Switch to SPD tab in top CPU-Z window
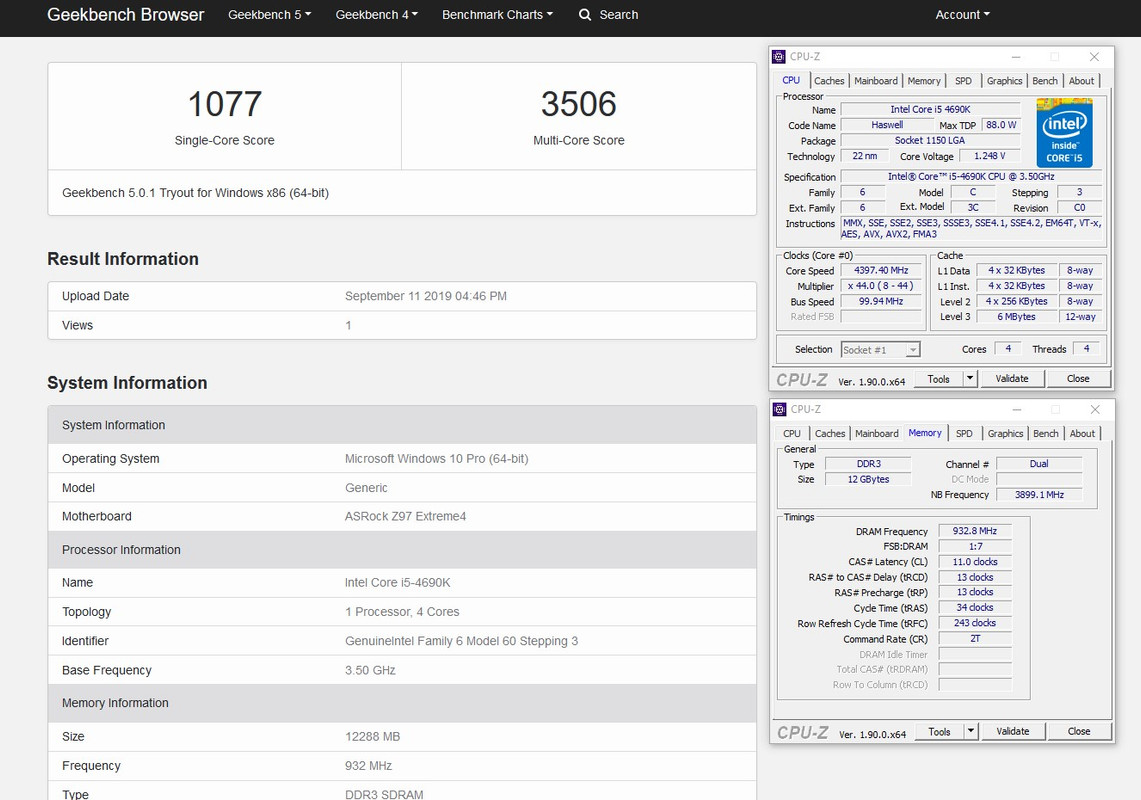 coord(963,81)
